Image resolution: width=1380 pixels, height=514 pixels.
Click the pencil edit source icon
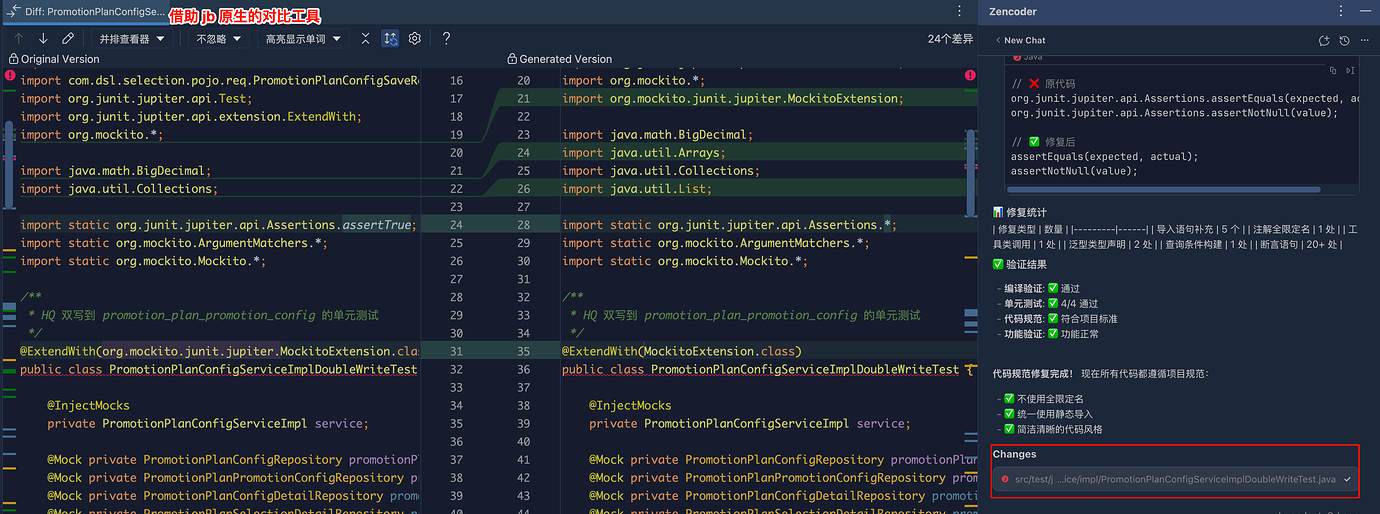[x=68, y=39]
